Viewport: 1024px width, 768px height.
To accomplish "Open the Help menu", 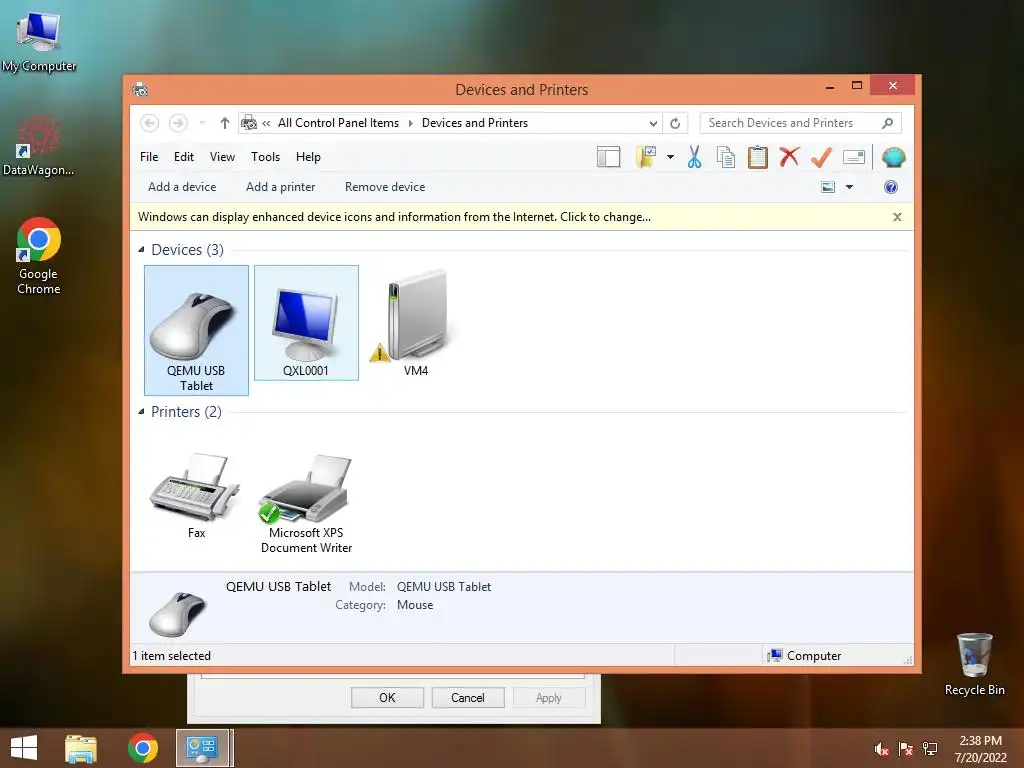I will (x=308, y=157).
